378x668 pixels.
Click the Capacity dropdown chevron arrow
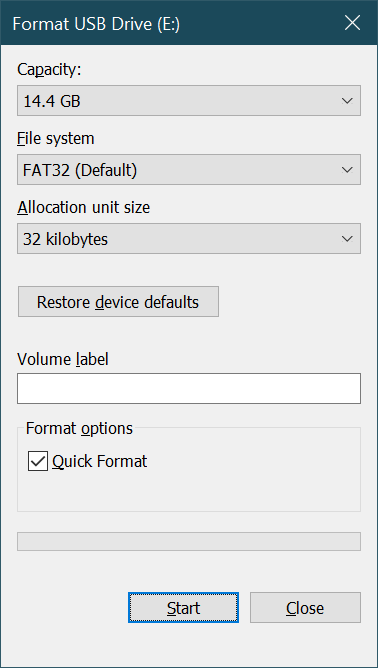tap(347, 101)
